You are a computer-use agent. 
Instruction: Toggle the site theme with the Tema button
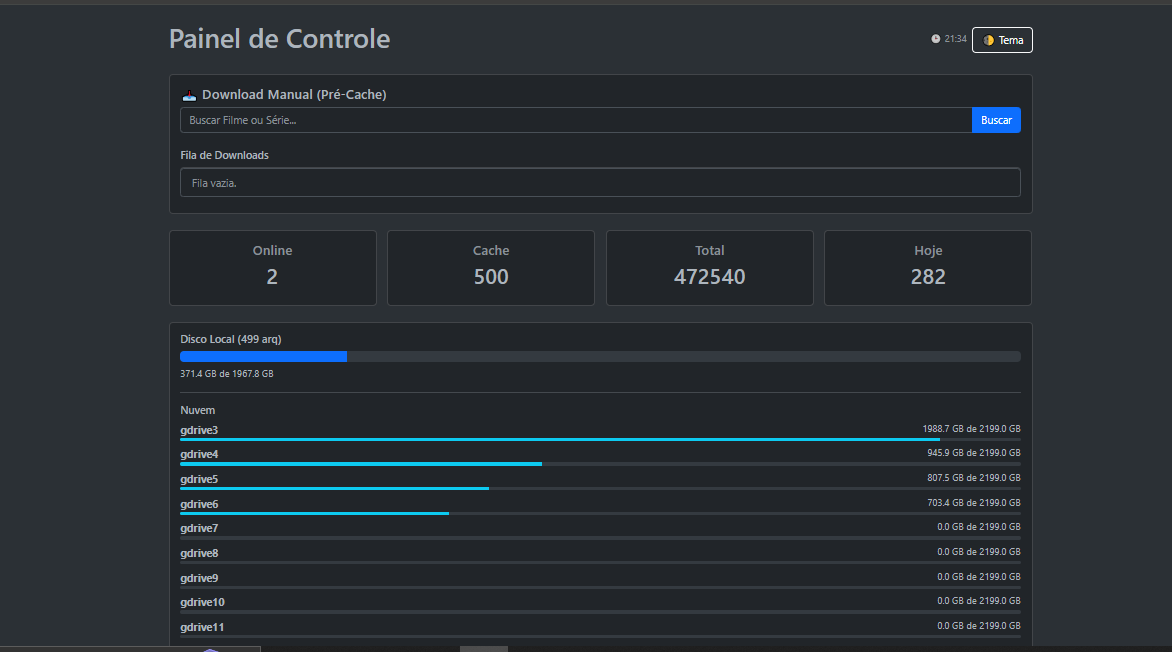point(1002,40)
